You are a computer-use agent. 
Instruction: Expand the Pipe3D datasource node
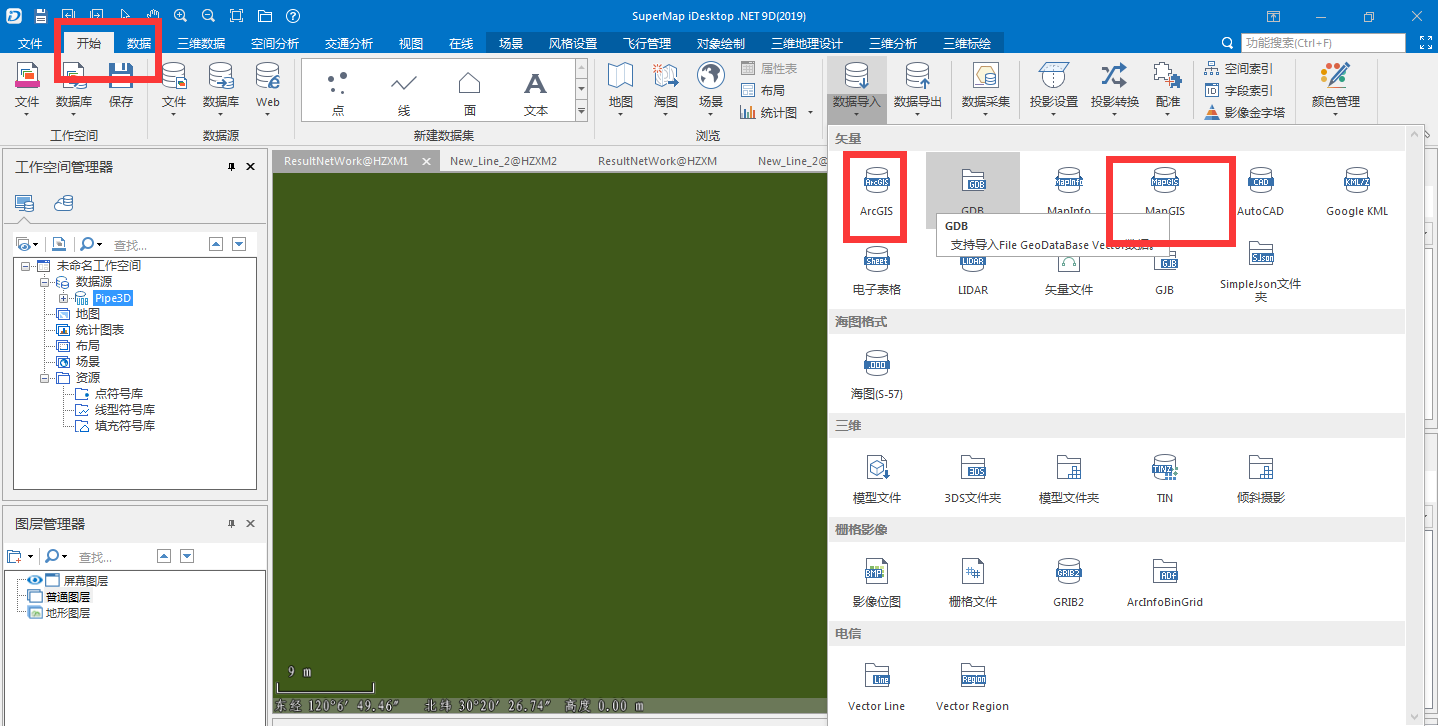click(64, 298)
